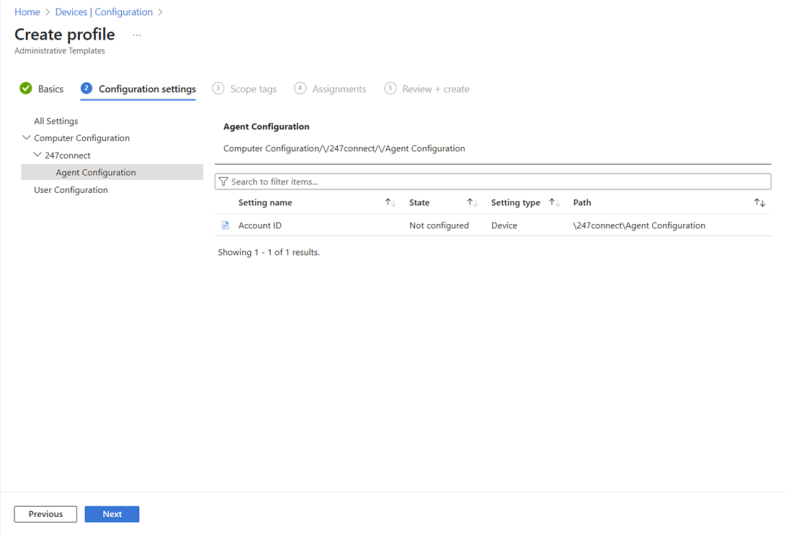Click the Setting name column header
This screenshot has width=786, height=535.
point(265,203)
